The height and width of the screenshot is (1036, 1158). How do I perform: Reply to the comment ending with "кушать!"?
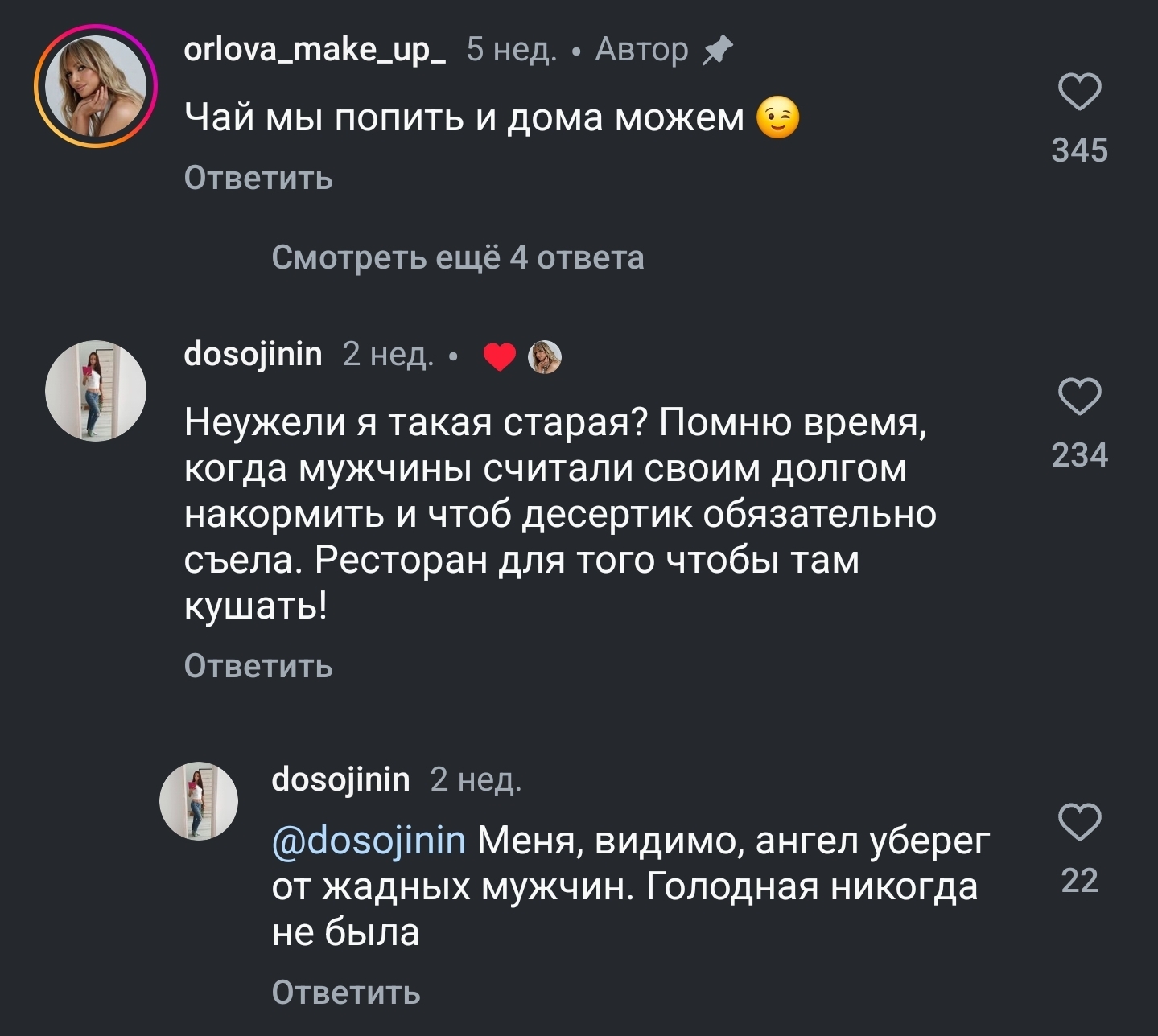click(258, 666)
